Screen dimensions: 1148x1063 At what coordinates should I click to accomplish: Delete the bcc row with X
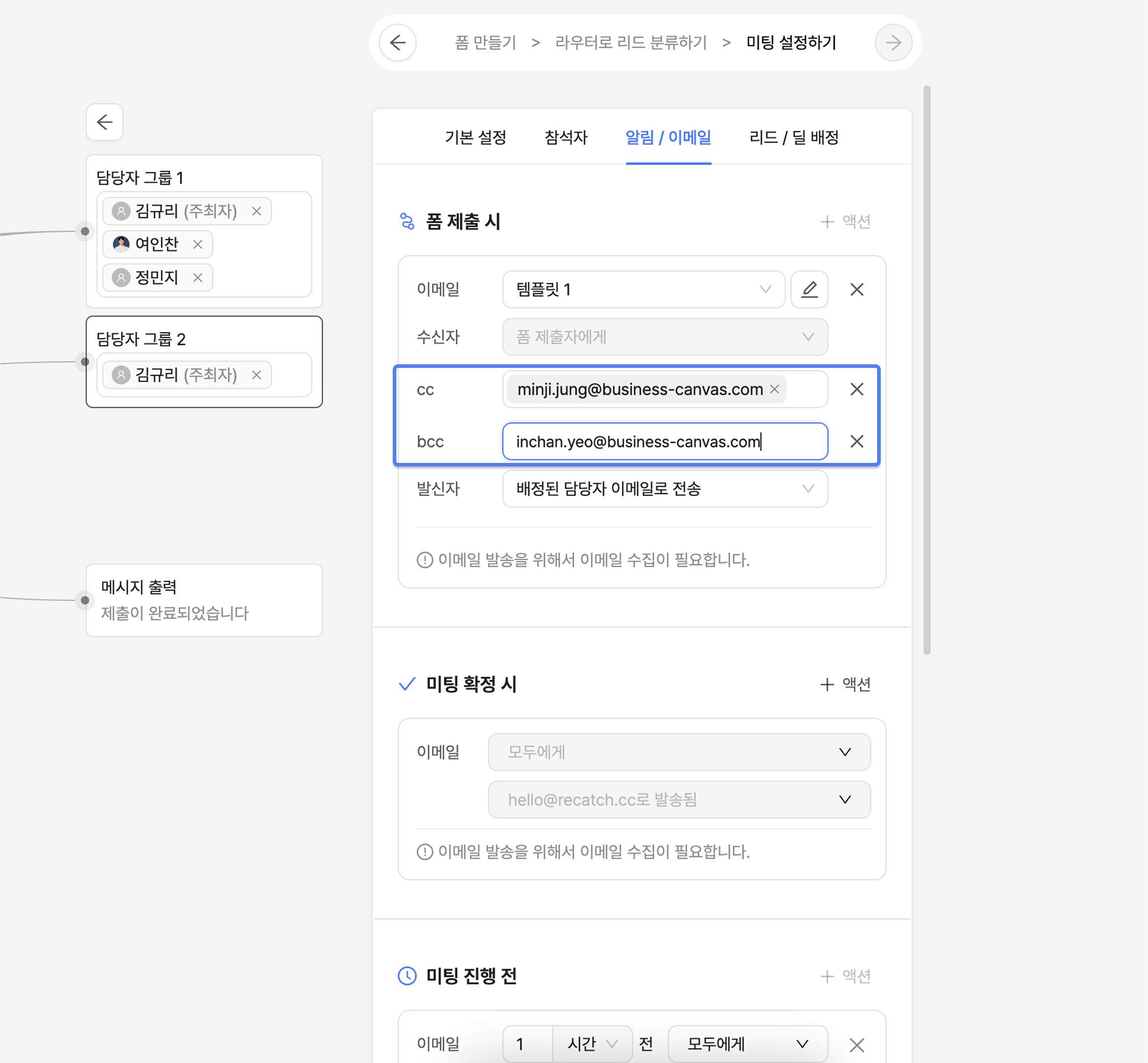click(856, 441)
